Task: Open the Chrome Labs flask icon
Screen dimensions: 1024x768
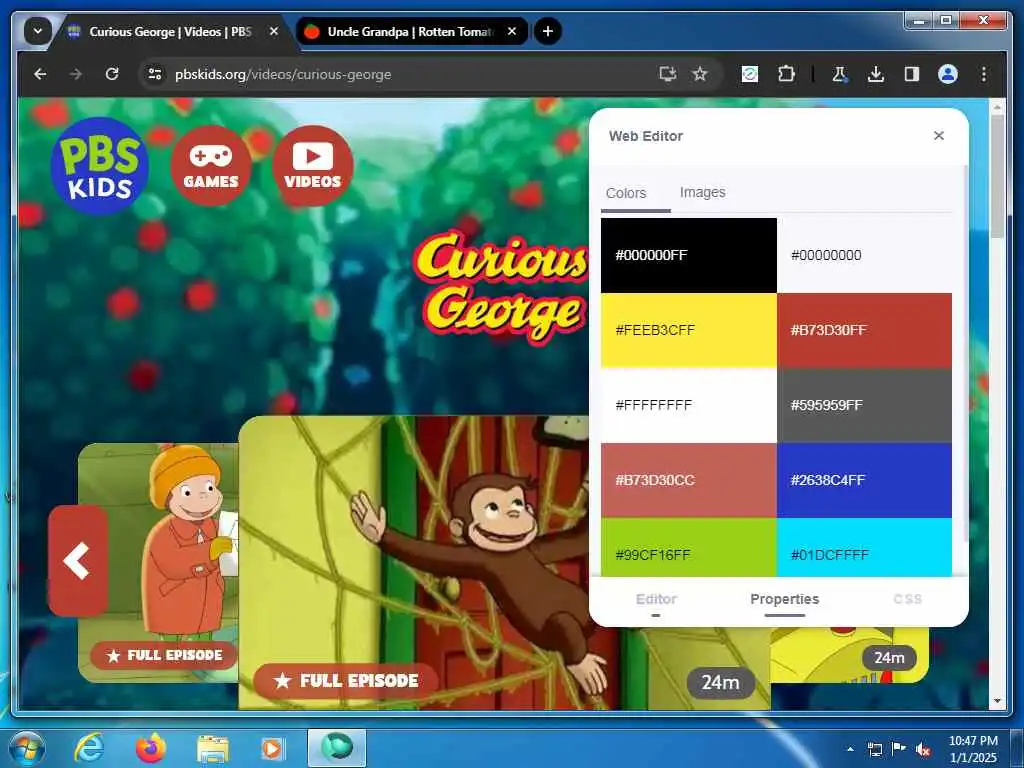Action: coord(840,74)
